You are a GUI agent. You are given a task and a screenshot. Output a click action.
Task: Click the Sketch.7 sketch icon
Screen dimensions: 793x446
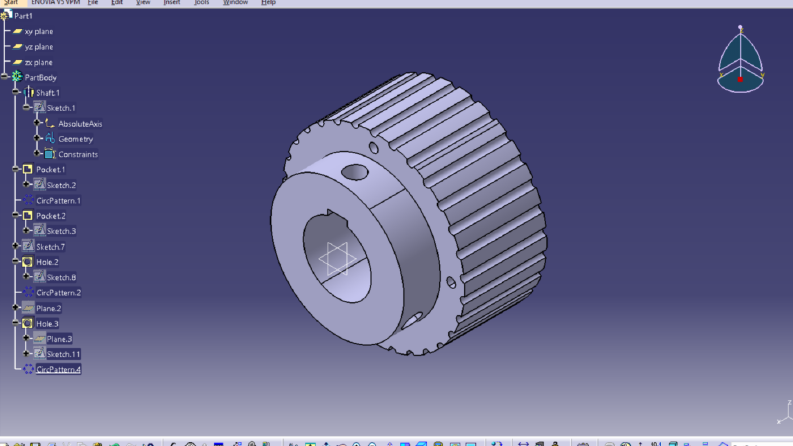point(28,246)
